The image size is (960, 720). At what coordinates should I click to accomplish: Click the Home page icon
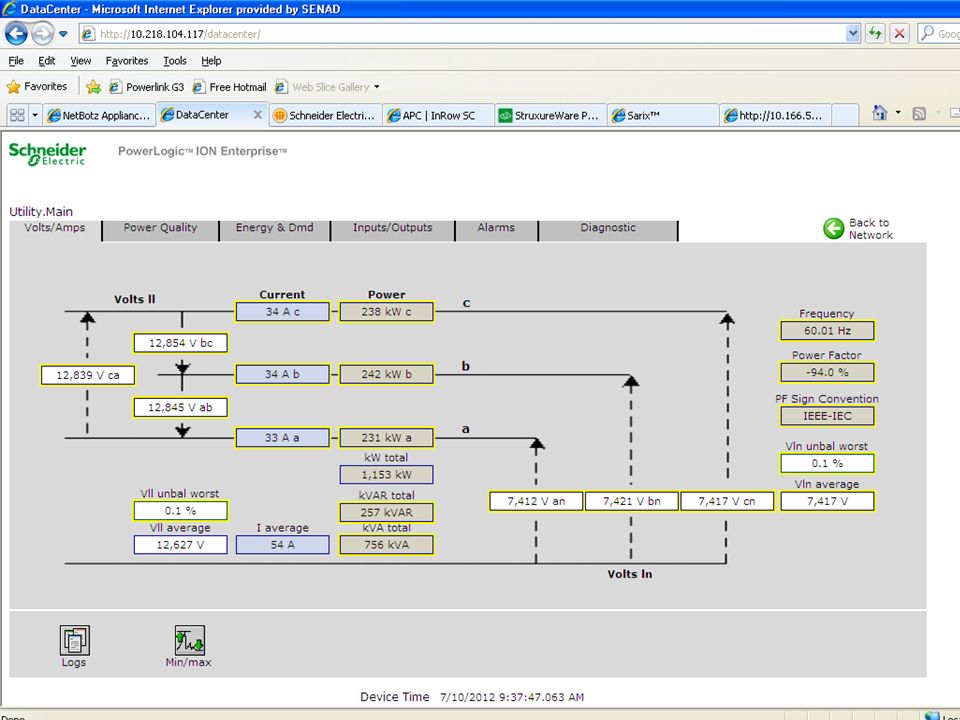tap(879, 113)
